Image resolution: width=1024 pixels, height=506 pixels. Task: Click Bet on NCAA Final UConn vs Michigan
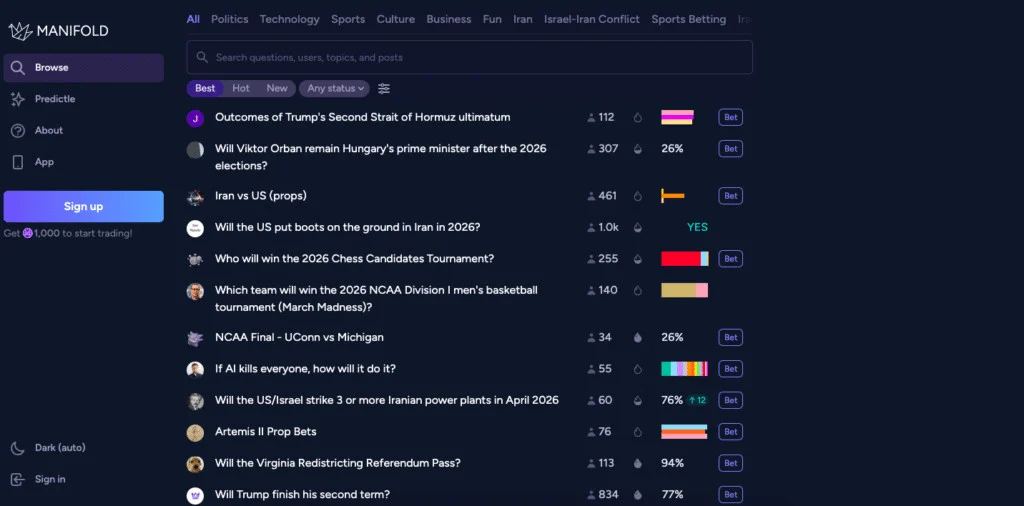tap(731, 338)
